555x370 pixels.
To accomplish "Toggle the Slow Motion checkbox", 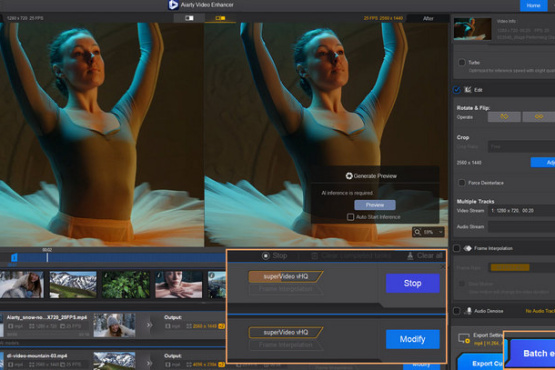I will click(462, 284).
